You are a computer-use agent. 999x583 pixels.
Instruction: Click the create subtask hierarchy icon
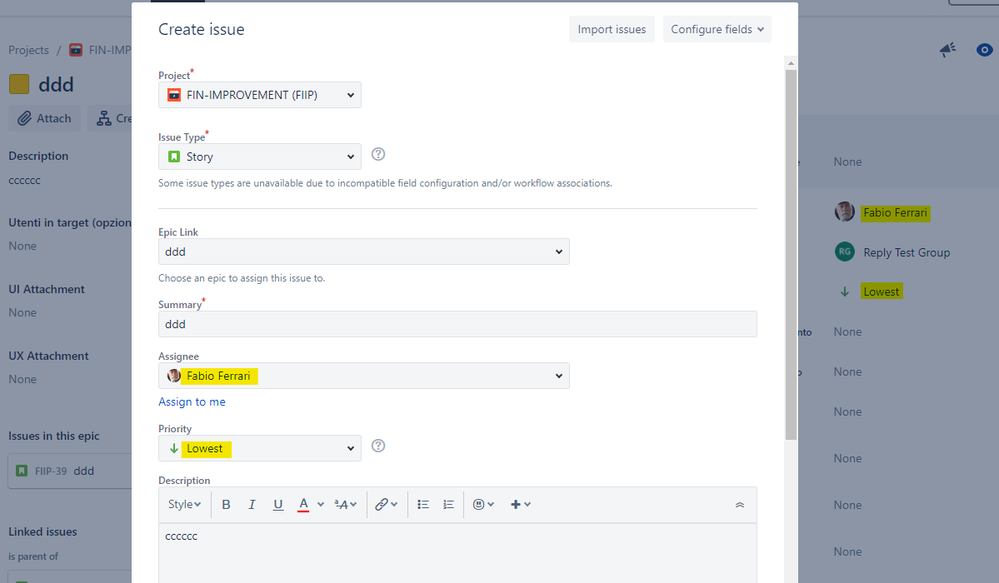coord(104,119)
